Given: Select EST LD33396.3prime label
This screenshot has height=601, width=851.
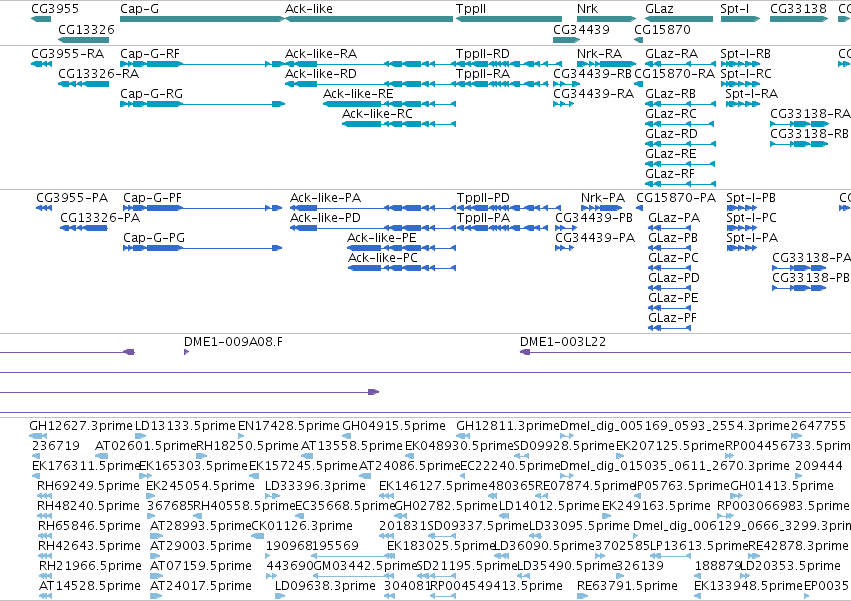Looking at the screenshot, I should point(315,485).
